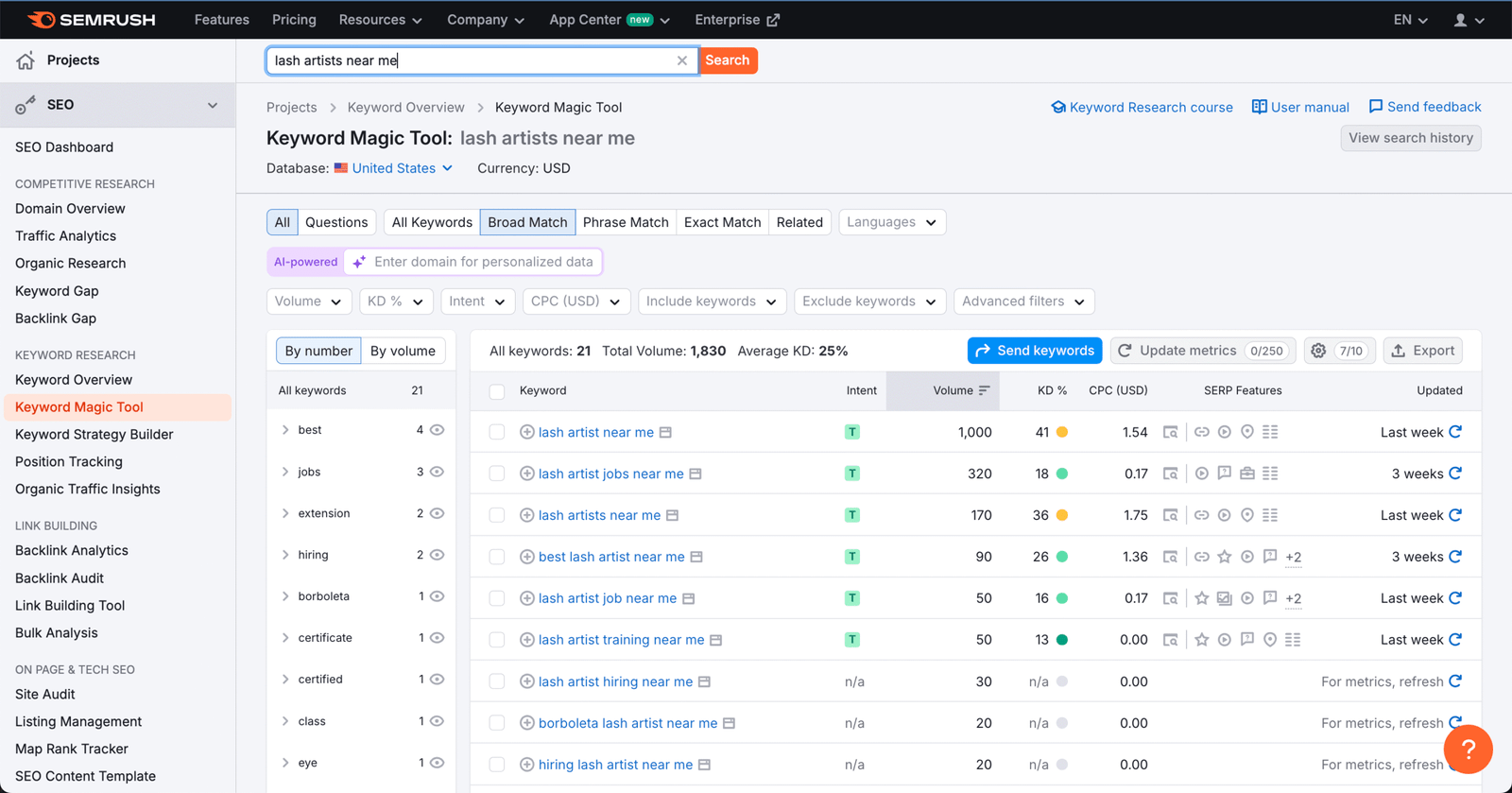This screenshot has width=1512, height=793.
Task: Toggle eye icon for 'best' group
Action: coord(437,430)
